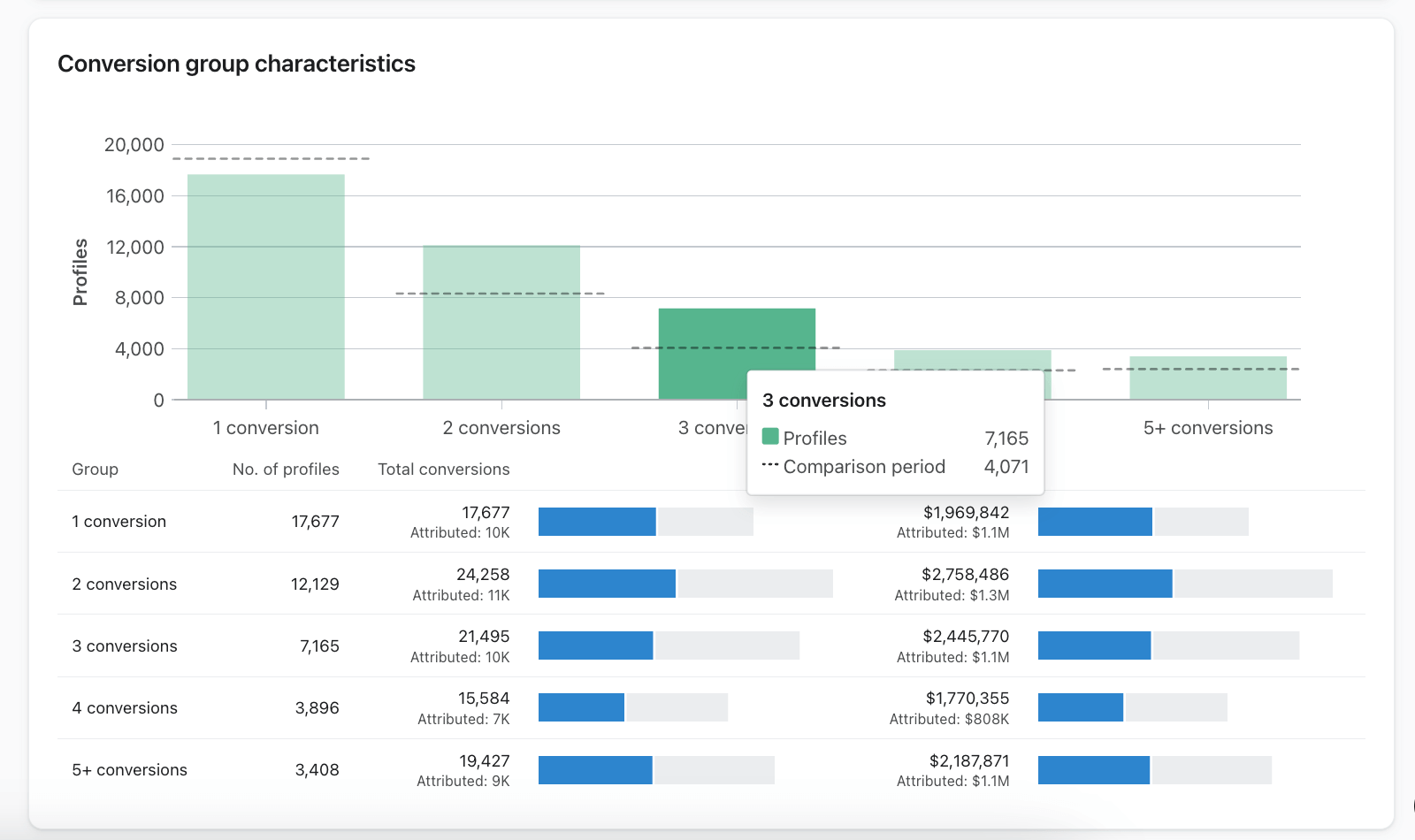This screenshot has height=840, width=1415.
Task: Click the 4 conversions axis label
Action: (x=973, y=427)
